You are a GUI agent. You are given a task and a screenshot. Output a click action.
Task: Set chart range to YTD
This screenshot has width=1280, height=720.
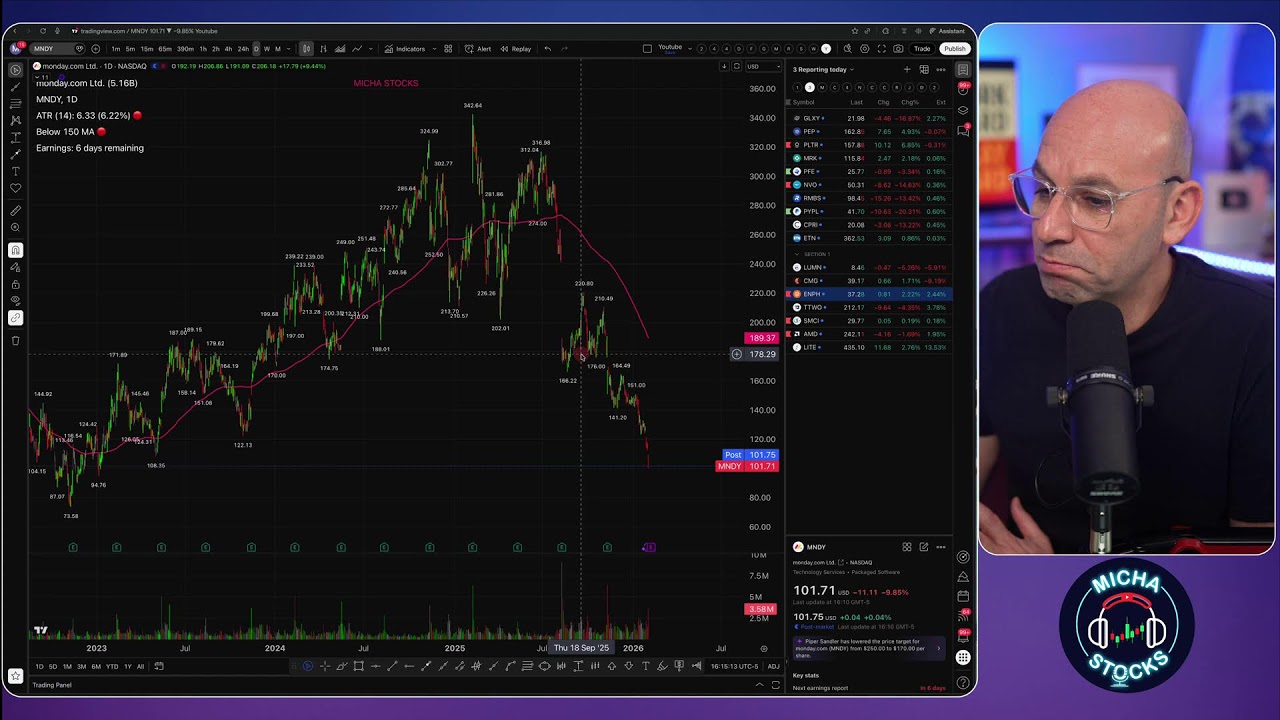(111, 666)
